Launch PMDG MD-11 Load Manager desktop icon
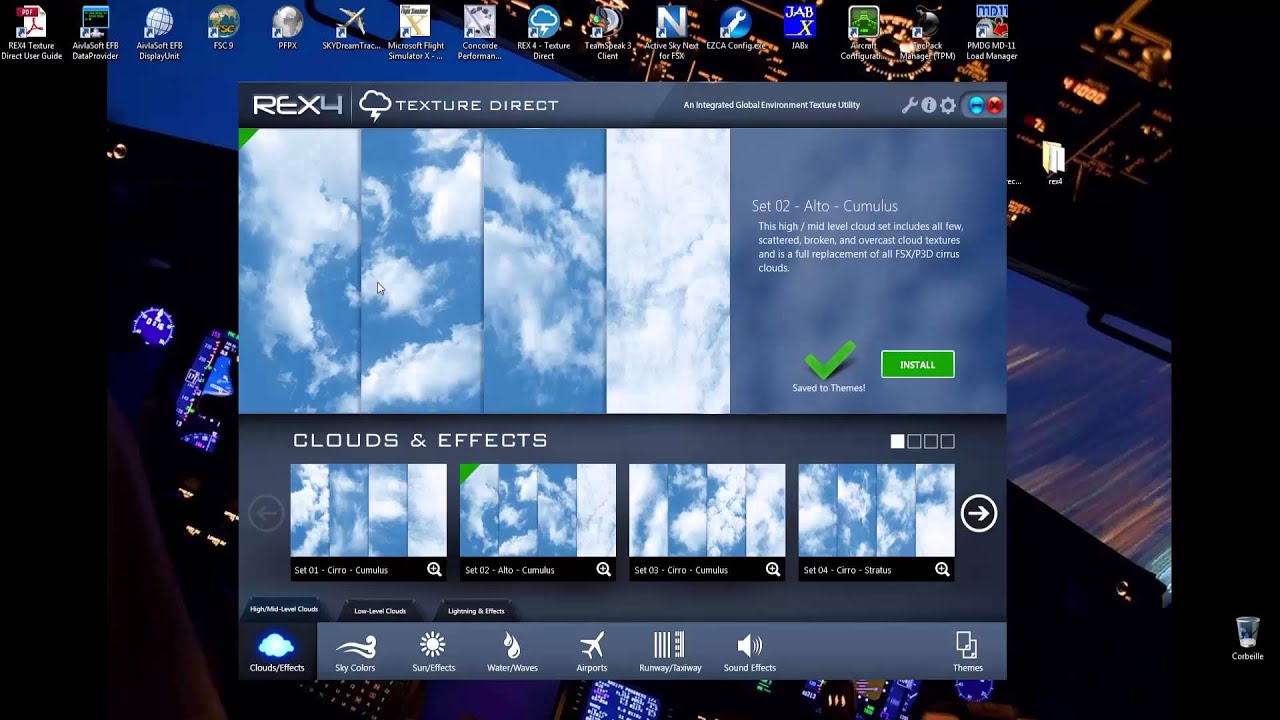This screenshot has height=720, width=1280. tap(991, 33)
